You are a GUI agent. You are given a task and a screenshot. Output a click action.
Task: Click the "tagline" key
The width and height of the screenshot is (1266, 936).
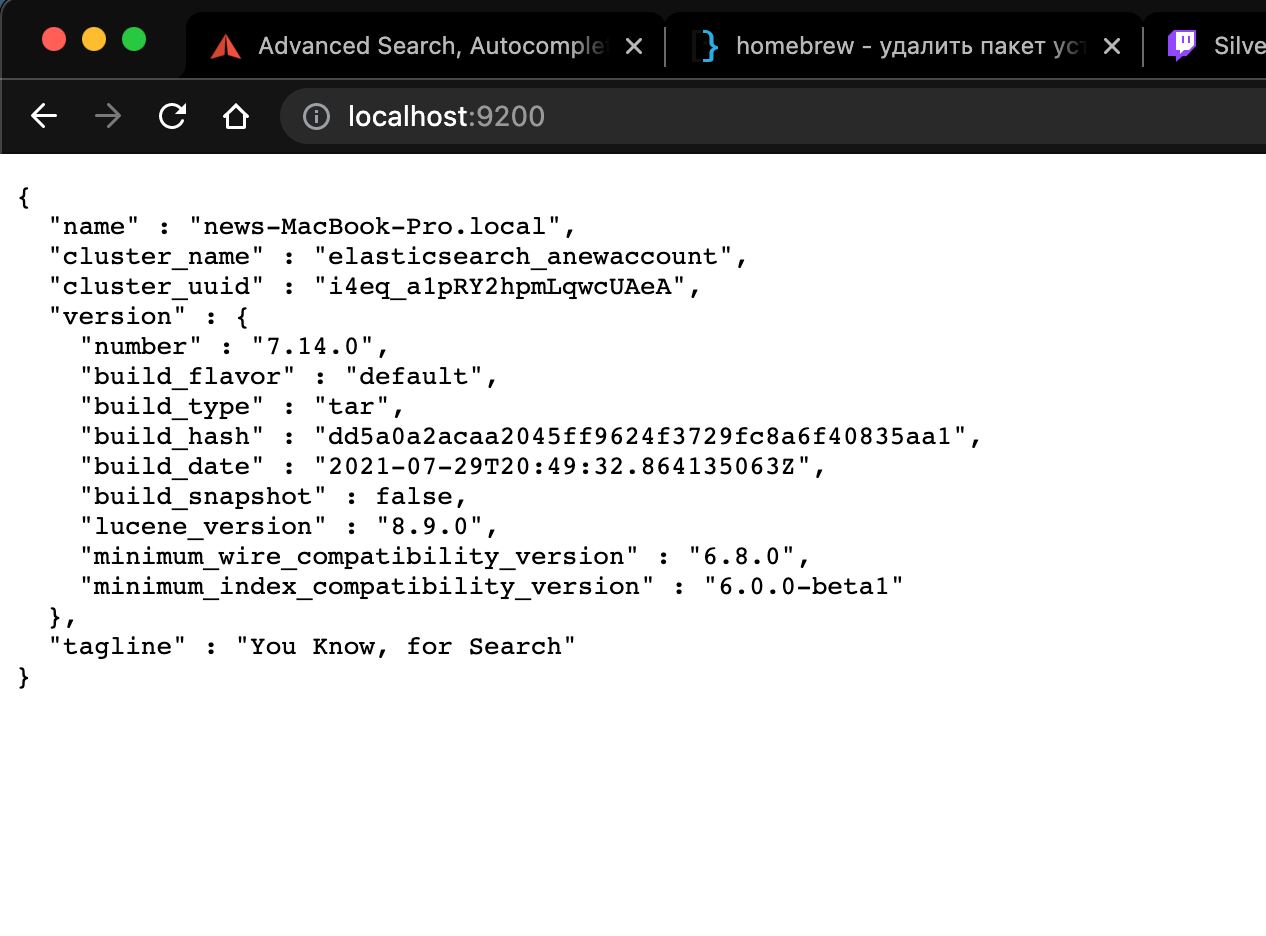[x=118, y=646]
